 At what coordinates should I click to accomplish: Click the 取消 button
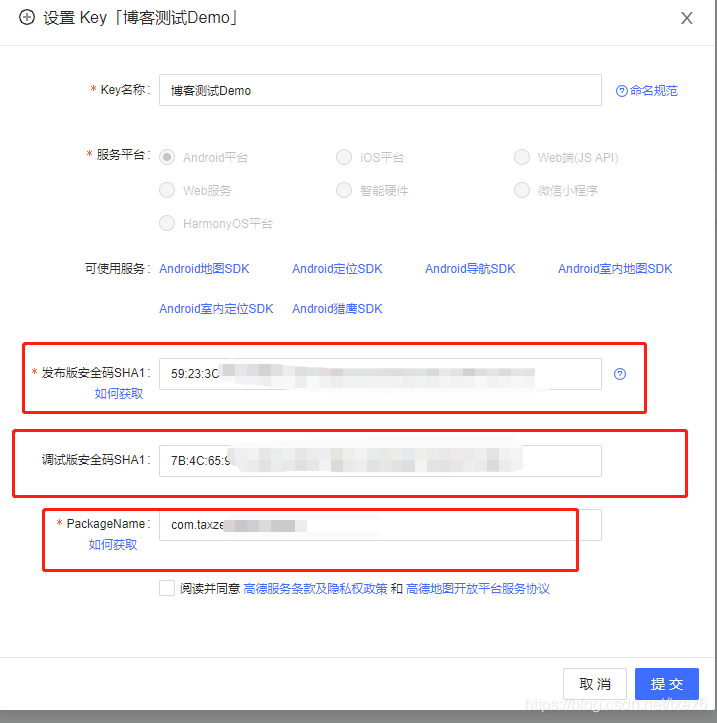click(594, 684)
